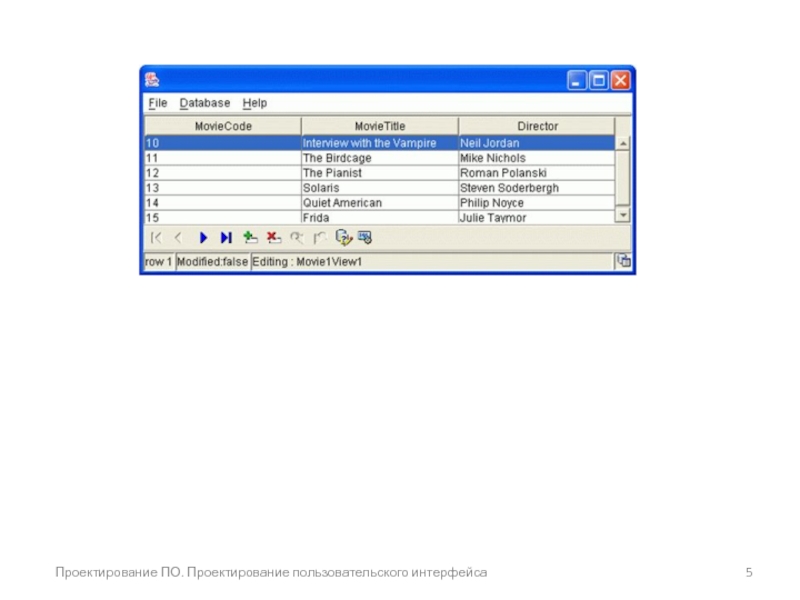800x600 pixels.
Task: Open the File menu
Action: (158, 103)
